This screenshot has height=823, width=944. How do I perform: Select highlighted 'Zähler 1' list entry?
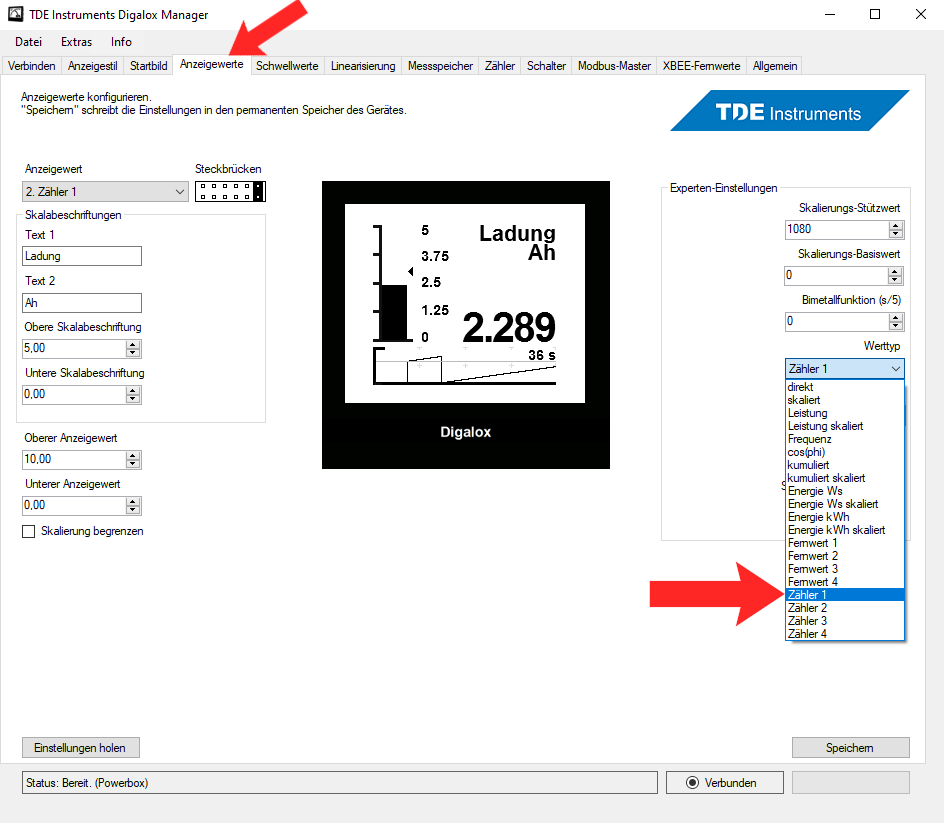(x=845, y=595)
